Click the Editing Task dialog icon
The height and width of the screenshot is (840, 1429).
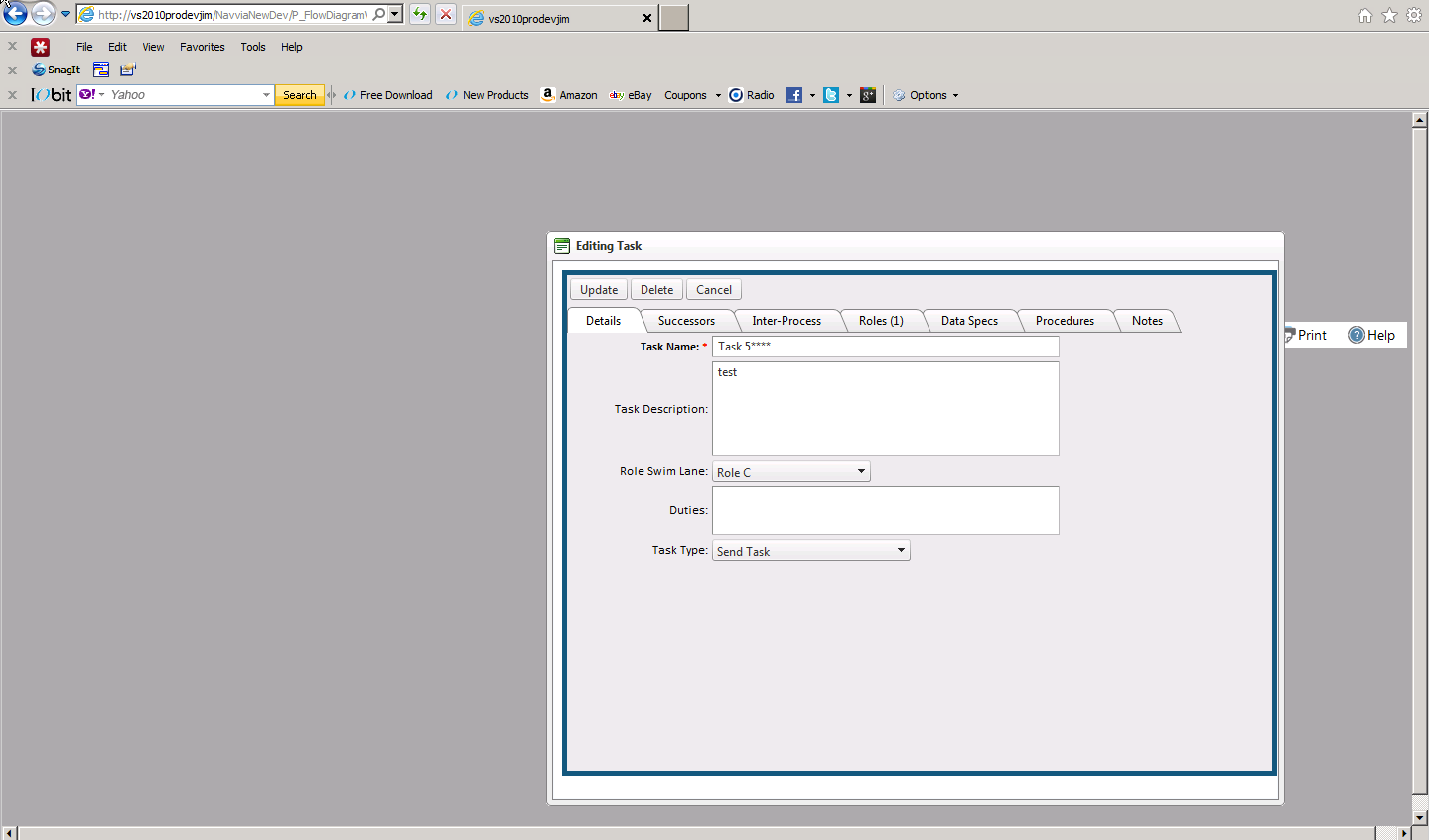(x=562, y=246)
